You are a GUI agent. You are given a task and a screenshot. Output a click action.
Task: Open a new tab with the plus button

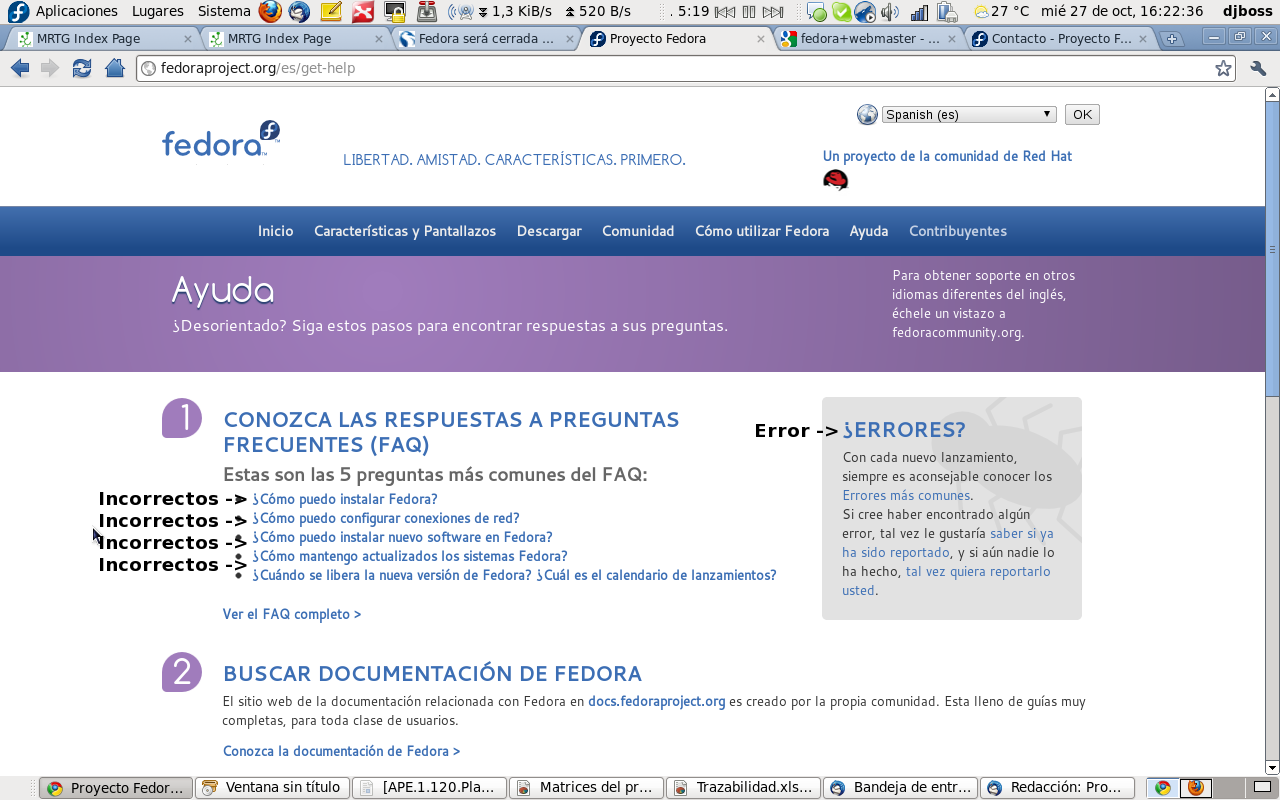point(1172,39)
